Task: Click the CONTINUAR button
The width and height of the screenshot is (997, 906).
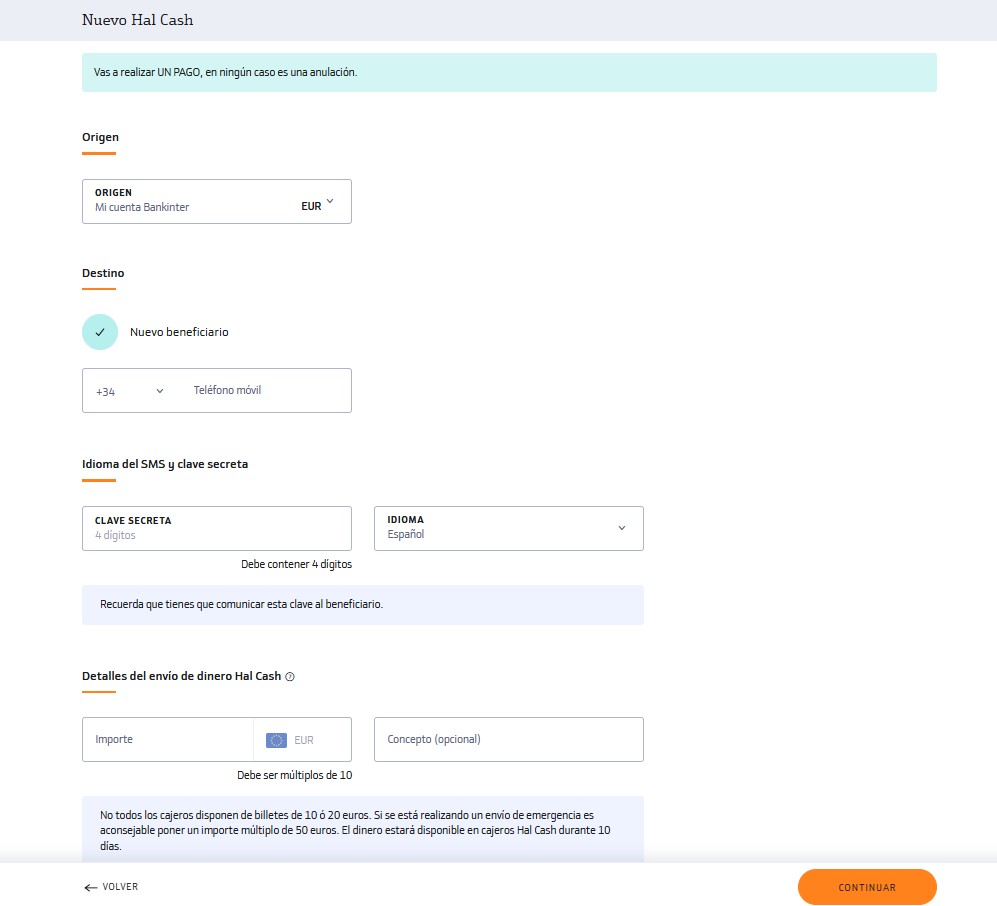Action: click(x=867, y=887)
